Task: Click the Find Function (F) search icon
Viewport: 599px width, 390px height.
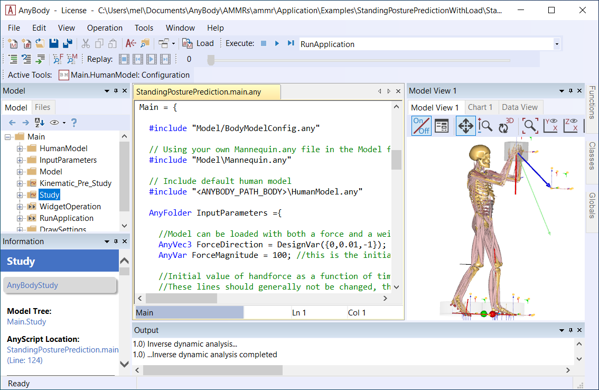Action: pyautogui.click(x=58, y=59)
